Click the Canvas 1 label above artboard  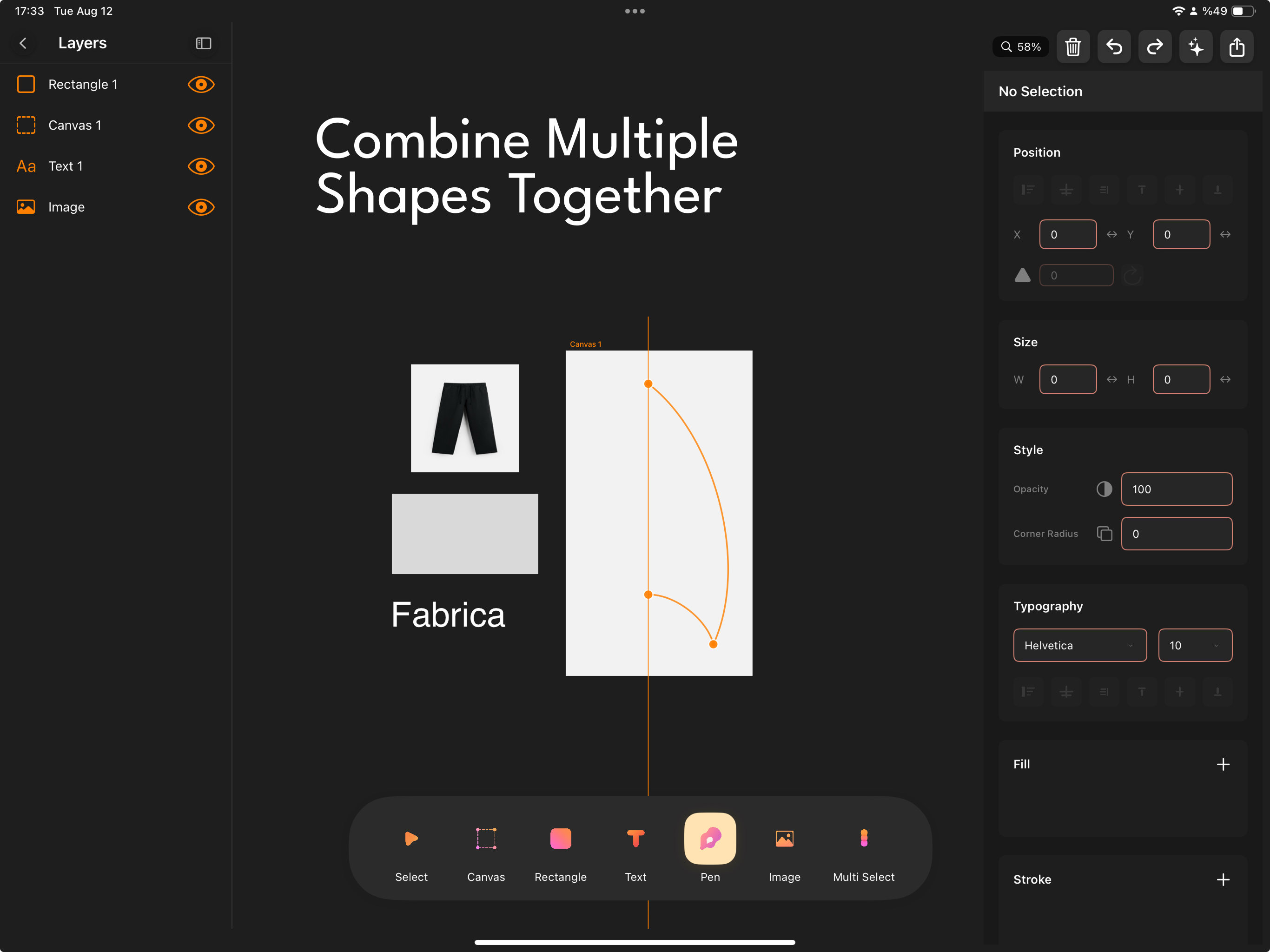click(586, 344)
